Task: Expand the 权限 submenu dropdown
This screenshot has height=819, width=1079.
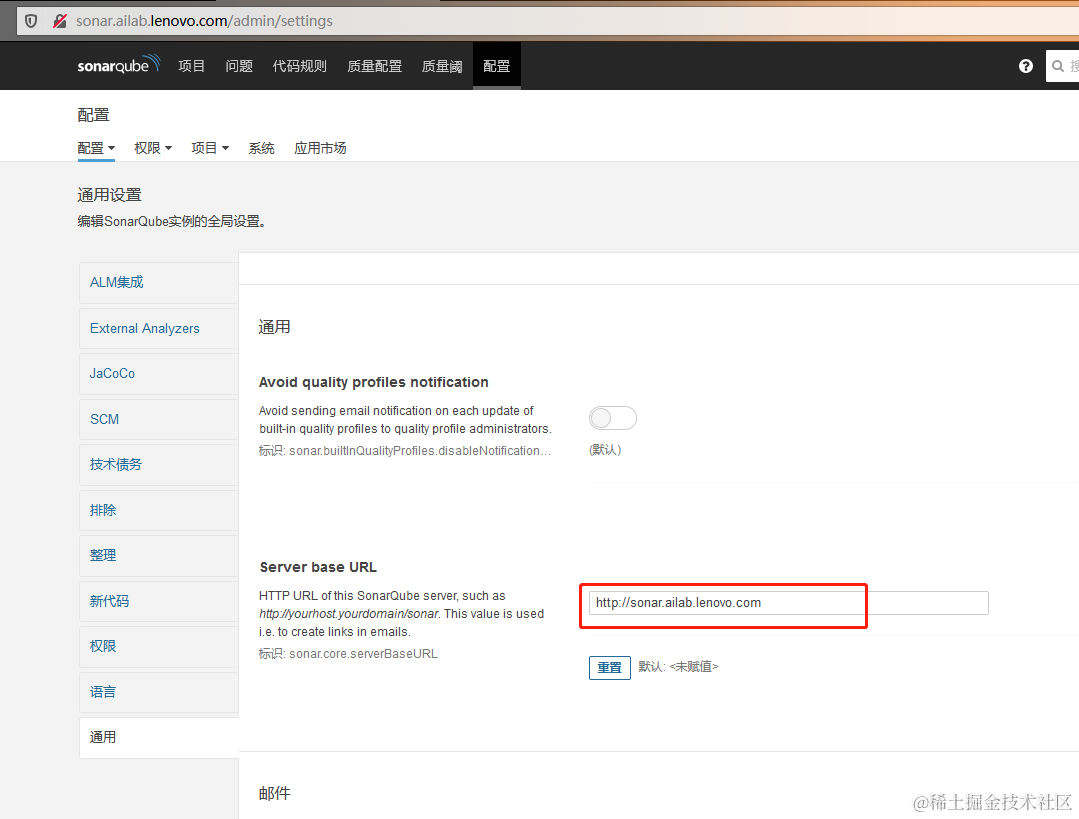Action: (x=153, y=148)
